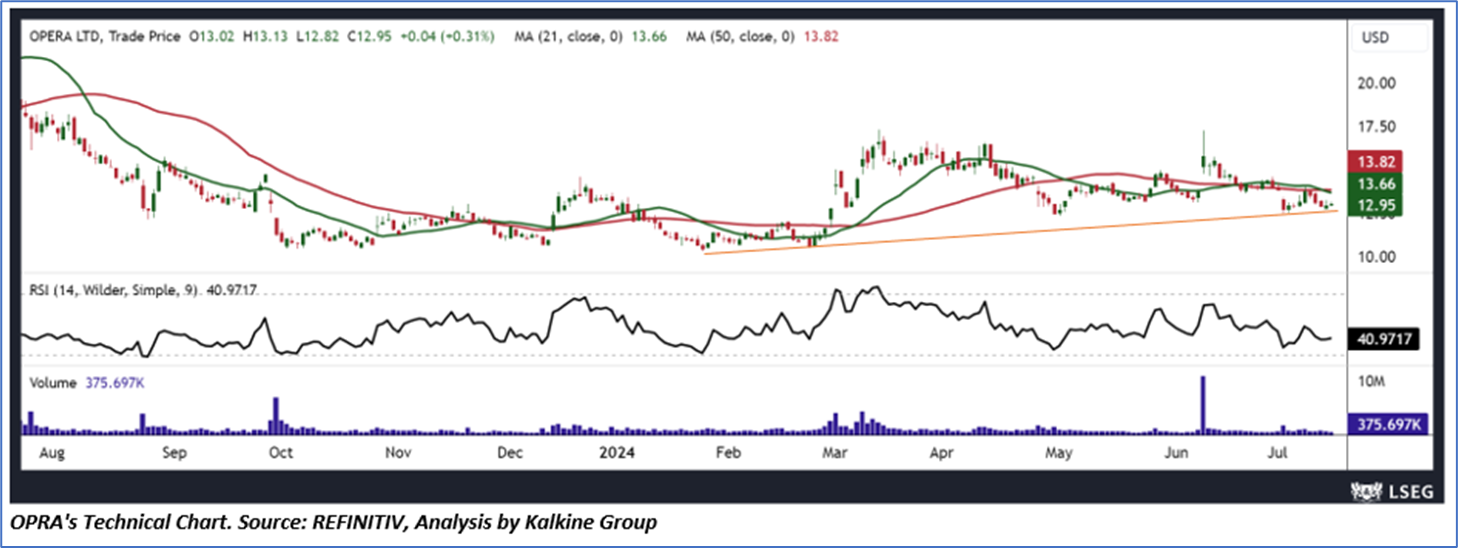Image resolution: width=1458 pixels, height=548 pixels.
Task: Click the red 13.82 price tag
Action: [1377, 162]
